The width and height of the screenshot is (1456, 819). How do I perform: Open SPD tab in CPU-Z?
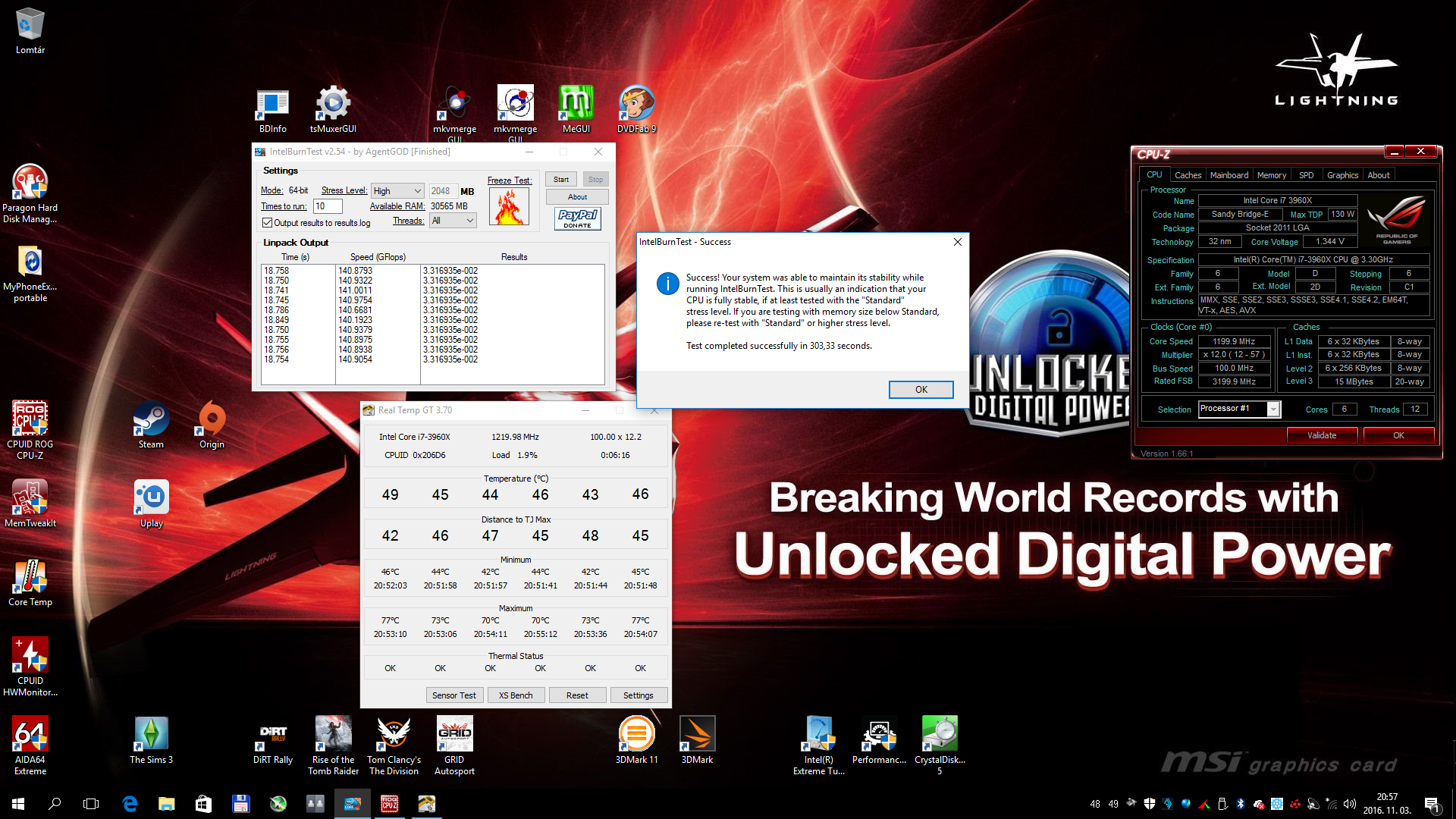click(1306, 175)
